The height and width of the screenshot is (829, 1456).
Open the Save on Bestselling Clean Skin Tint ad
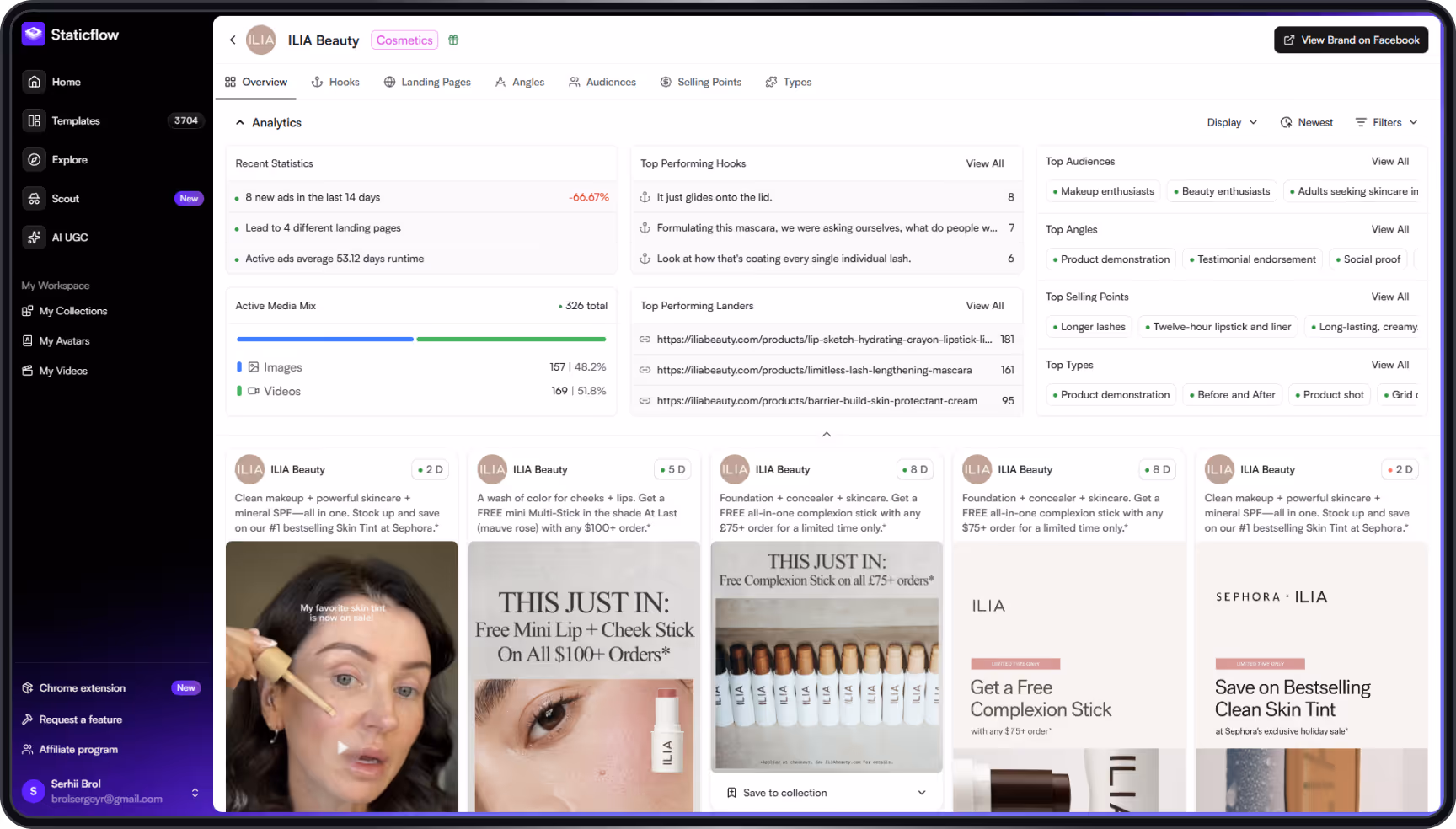pyautogui.click(x=1311, y=677)
